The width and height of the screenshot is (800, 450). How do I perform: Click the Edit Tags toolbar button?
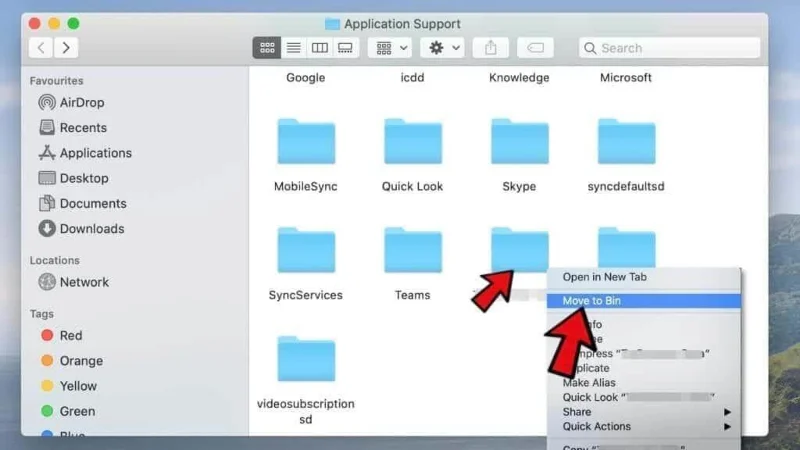(x=535, y=48)
